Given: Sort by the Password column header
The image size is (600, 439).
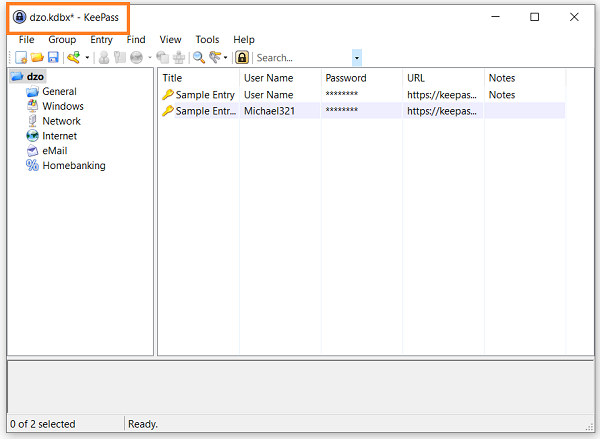Looking at the screenshot, I should click(x=362, y=78).
